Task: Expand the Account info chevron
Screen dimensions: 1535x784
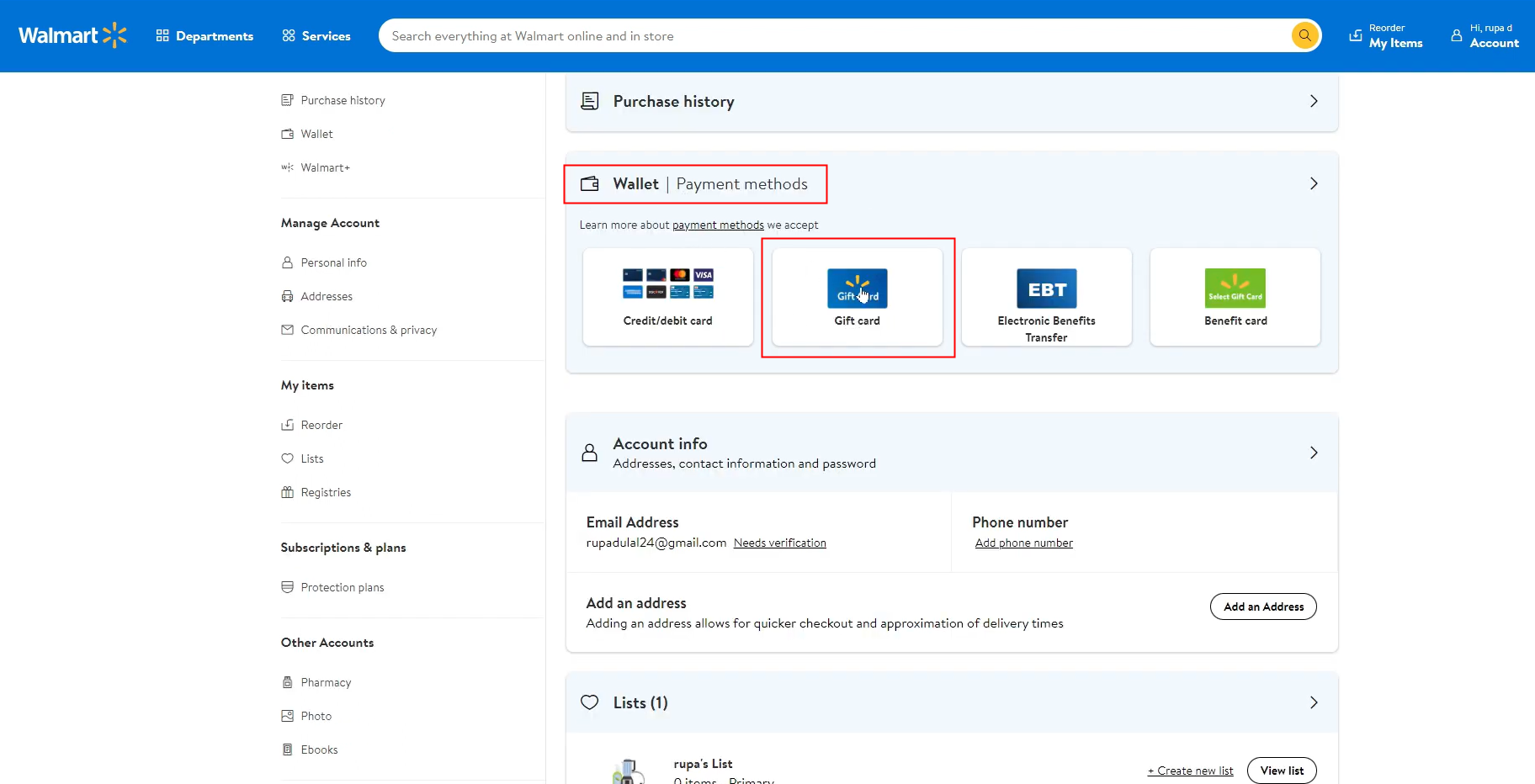Action: 1314,453
